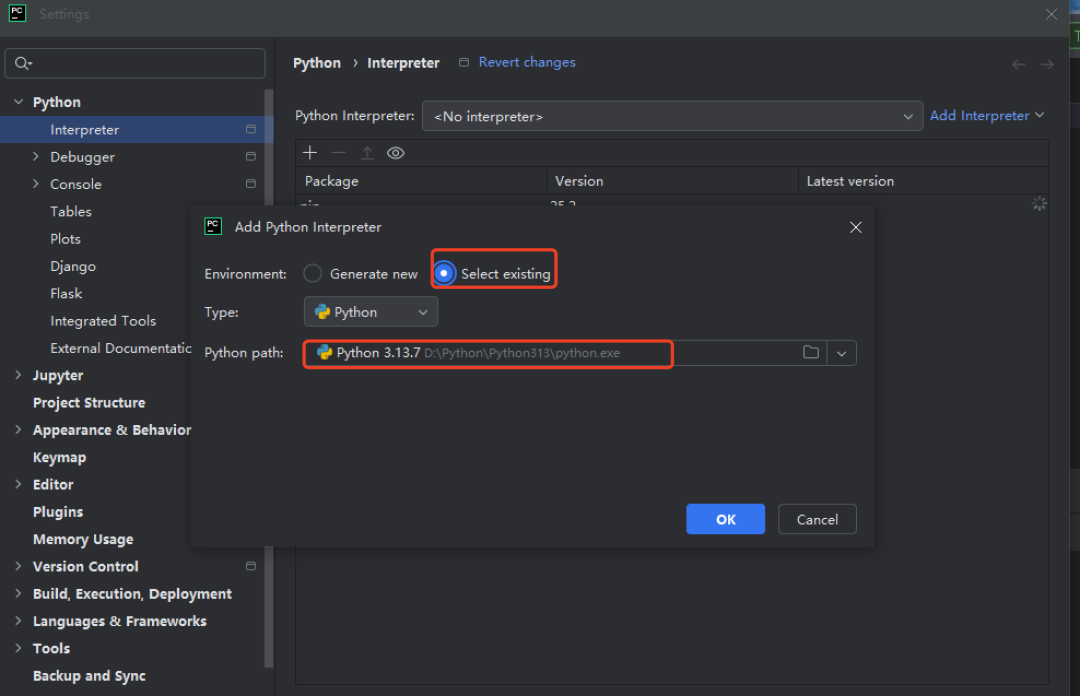Viewport: 1080px width, 696px height.
Task: Open Backup and Sync settings
Action: click(x=89, y=675)
